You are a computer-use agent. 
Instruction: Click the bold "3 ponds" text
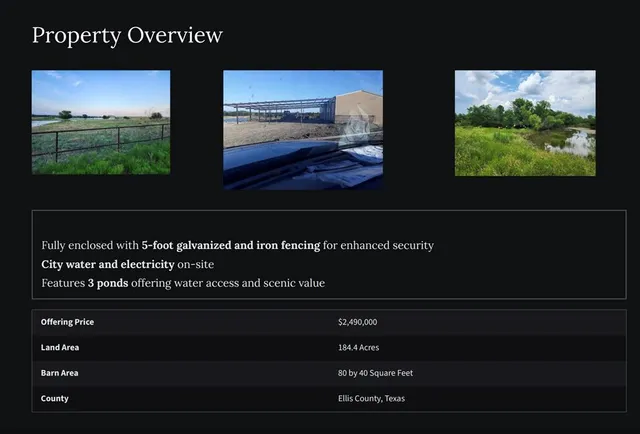coord(111,283)
